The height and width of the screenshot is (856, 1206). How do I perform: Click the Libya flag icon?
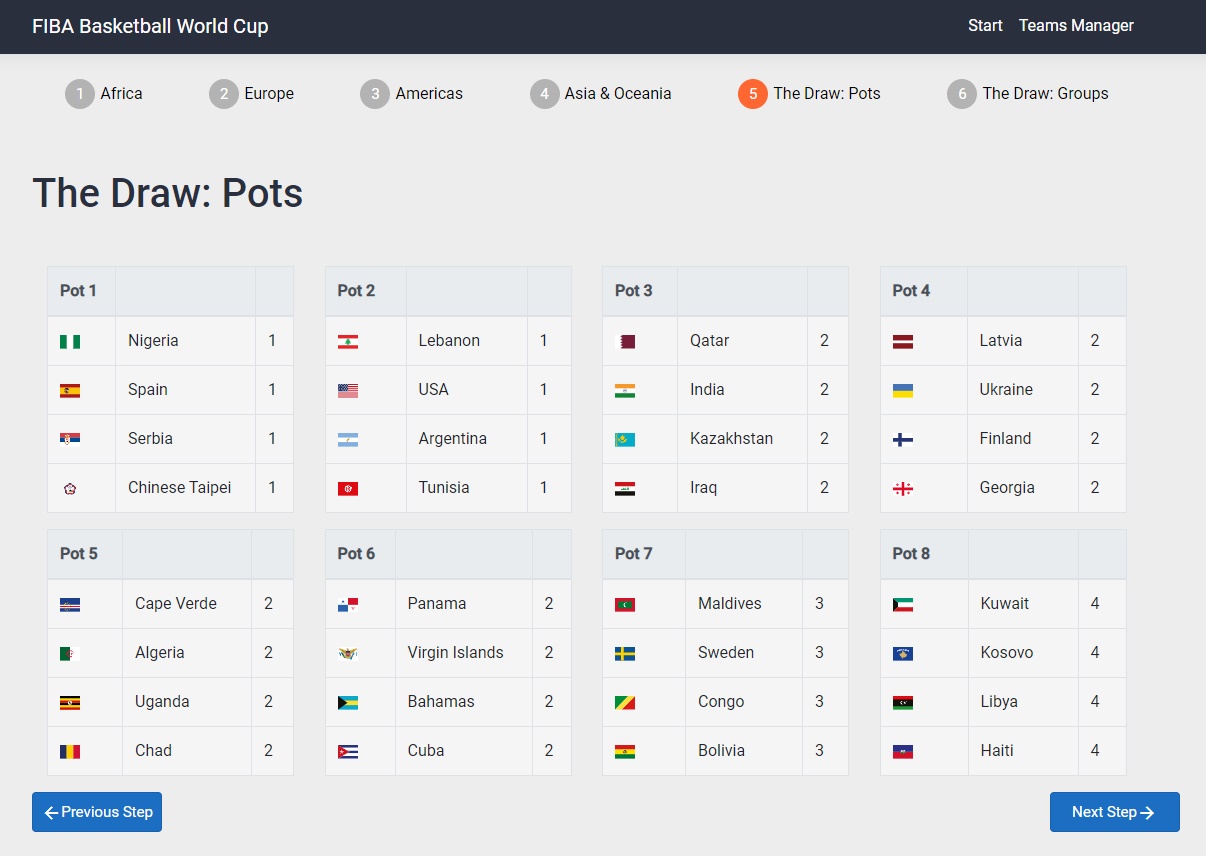pyautogui.click(x=903, y=702)
